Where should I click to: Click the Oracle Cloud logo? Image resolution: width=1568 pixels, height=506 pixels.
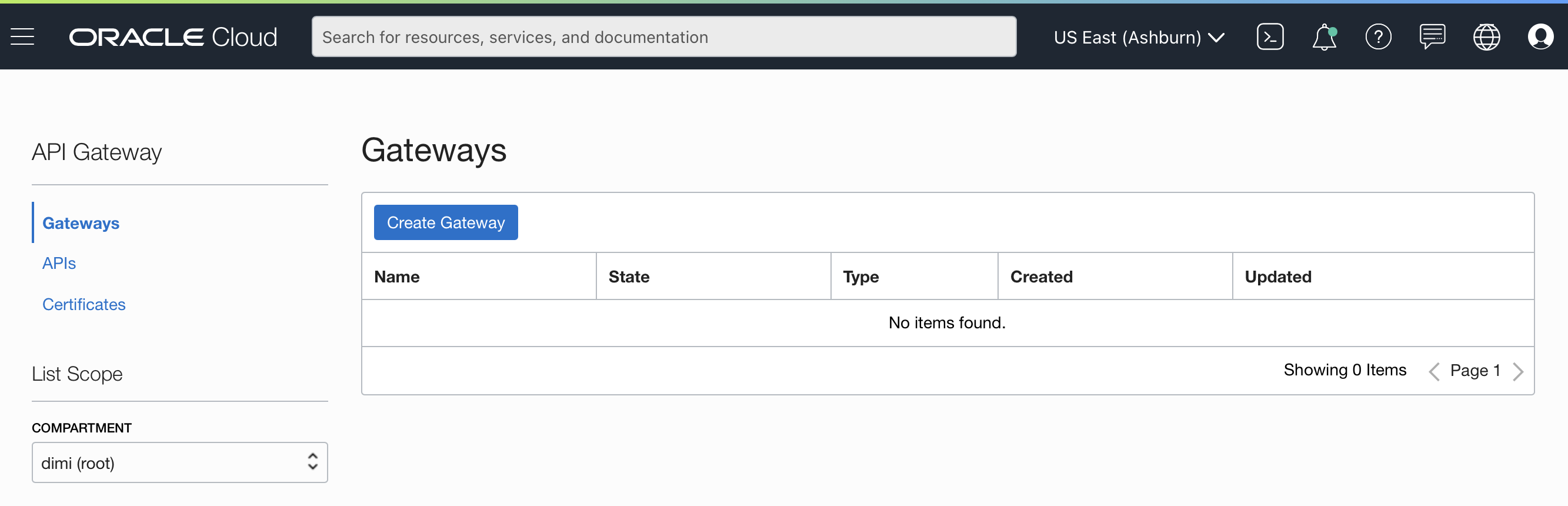[x=173, y=37]
